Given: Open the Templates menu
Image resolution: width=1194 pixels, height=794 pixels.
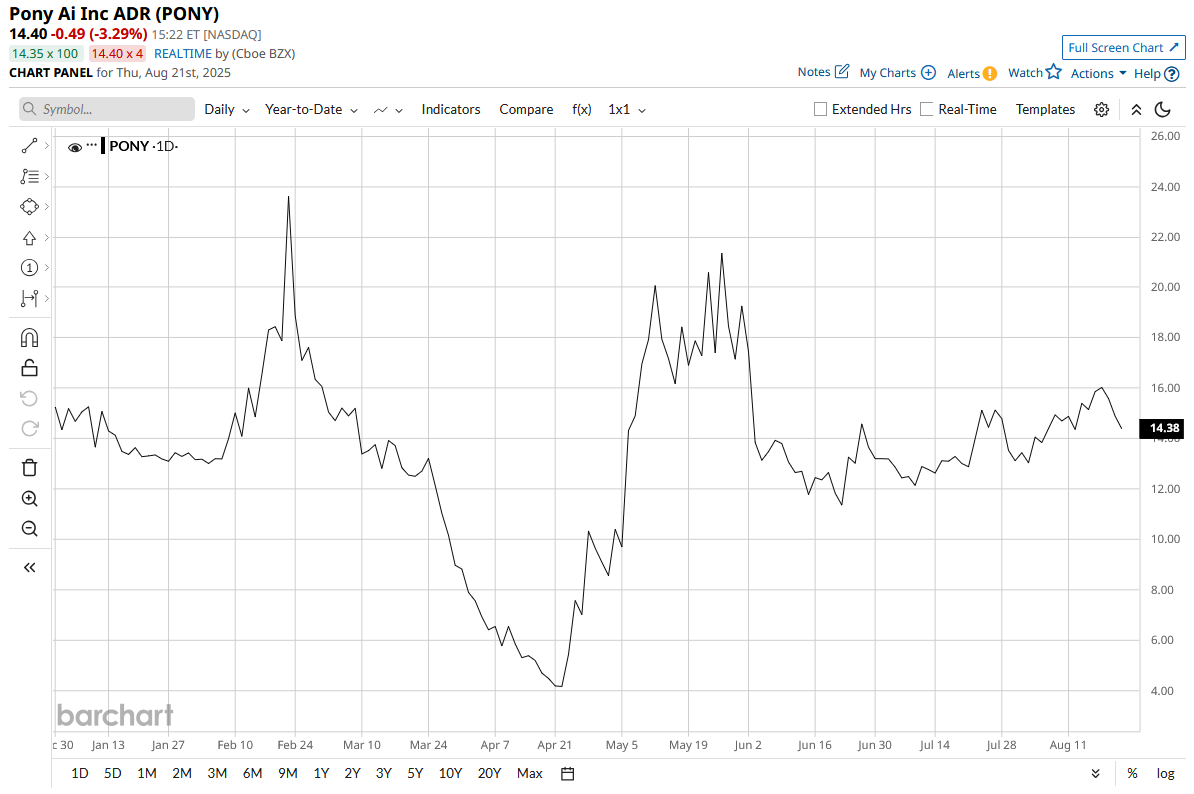Looking at the screenshot, I should [x=1045, y=110].
